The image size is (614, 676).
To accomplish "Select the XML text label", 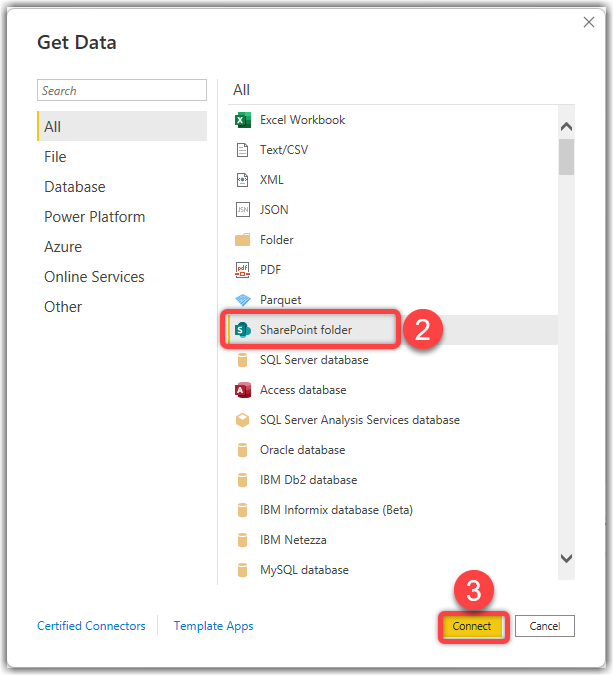I will click(272, 180).
